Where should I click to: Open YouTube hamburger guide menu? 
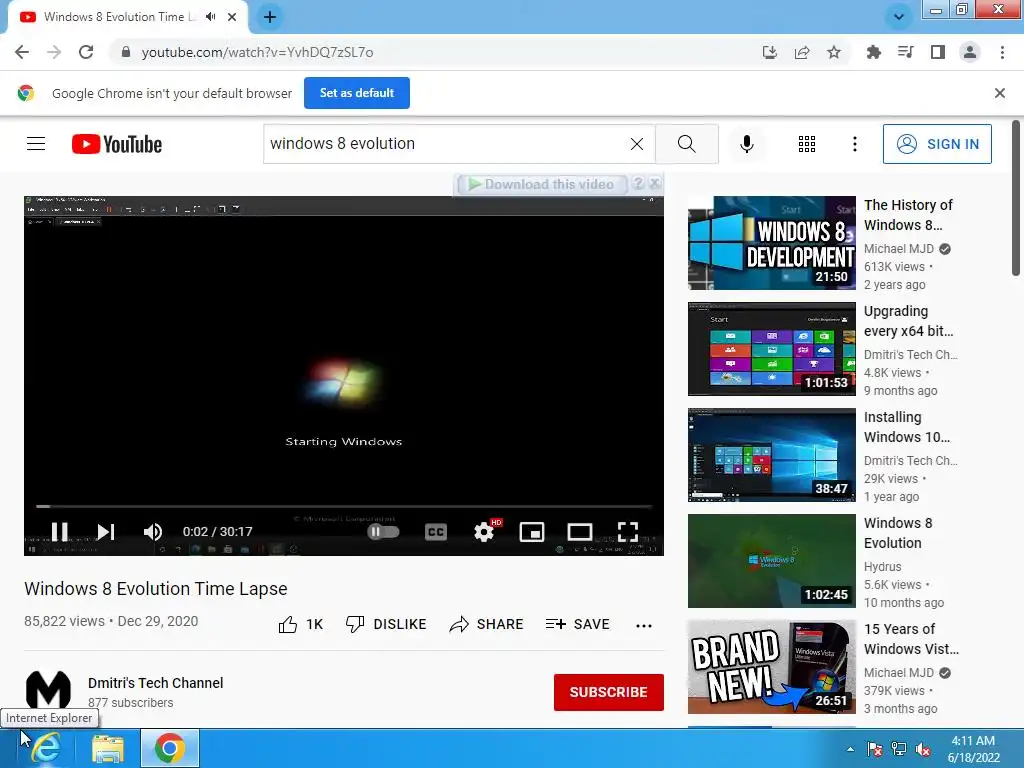pos(36,144)
